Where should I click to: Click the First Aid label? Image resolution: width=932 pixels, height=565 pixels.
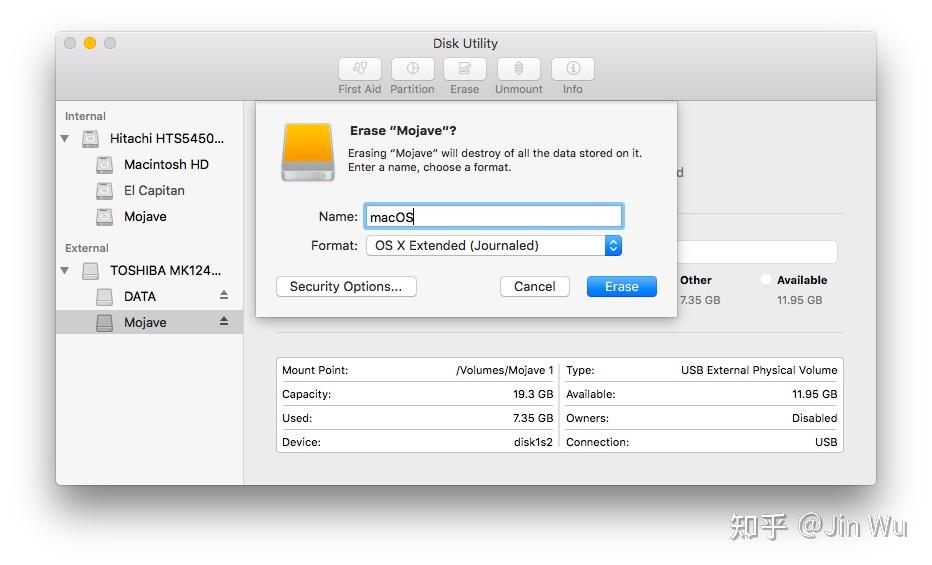[360, 89]
